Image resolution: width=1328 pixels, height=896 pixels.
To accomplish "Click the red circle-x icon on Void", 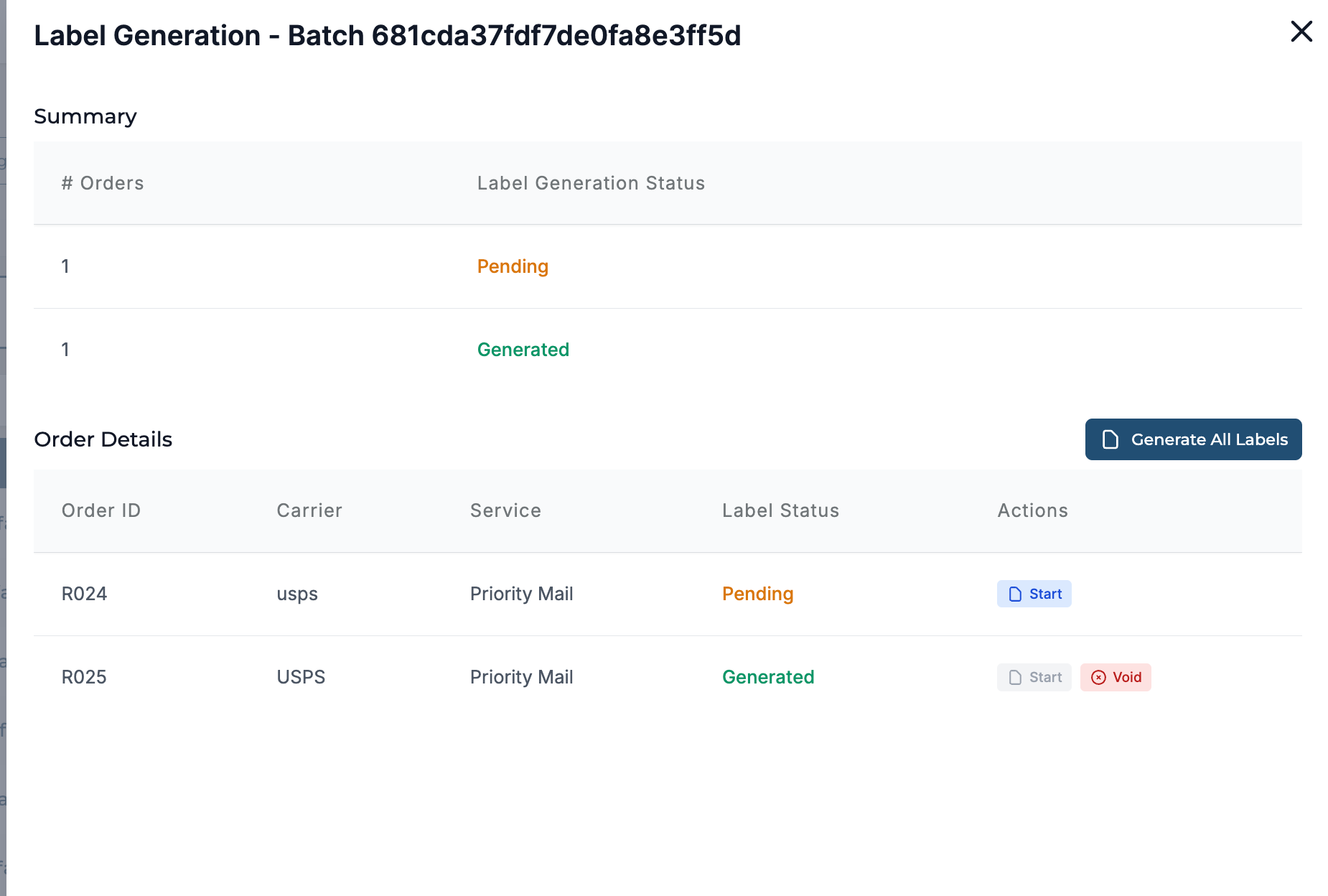I will coord(1098,677).
